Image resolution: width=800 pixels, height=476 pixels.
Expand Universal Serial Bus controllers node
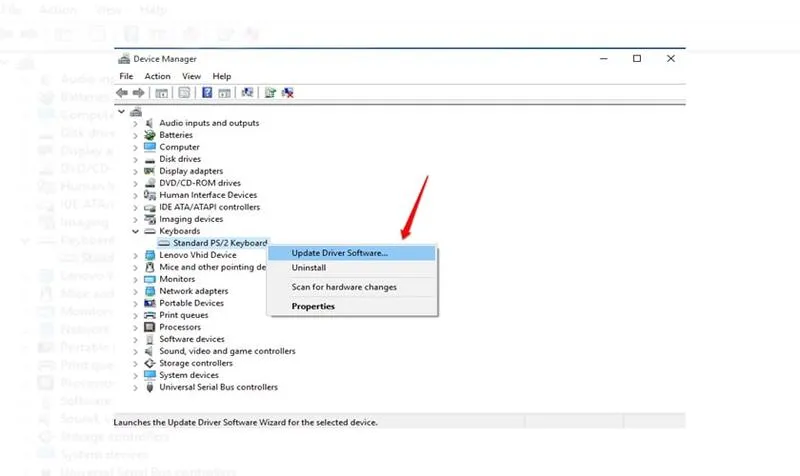[x=136, y=387]
